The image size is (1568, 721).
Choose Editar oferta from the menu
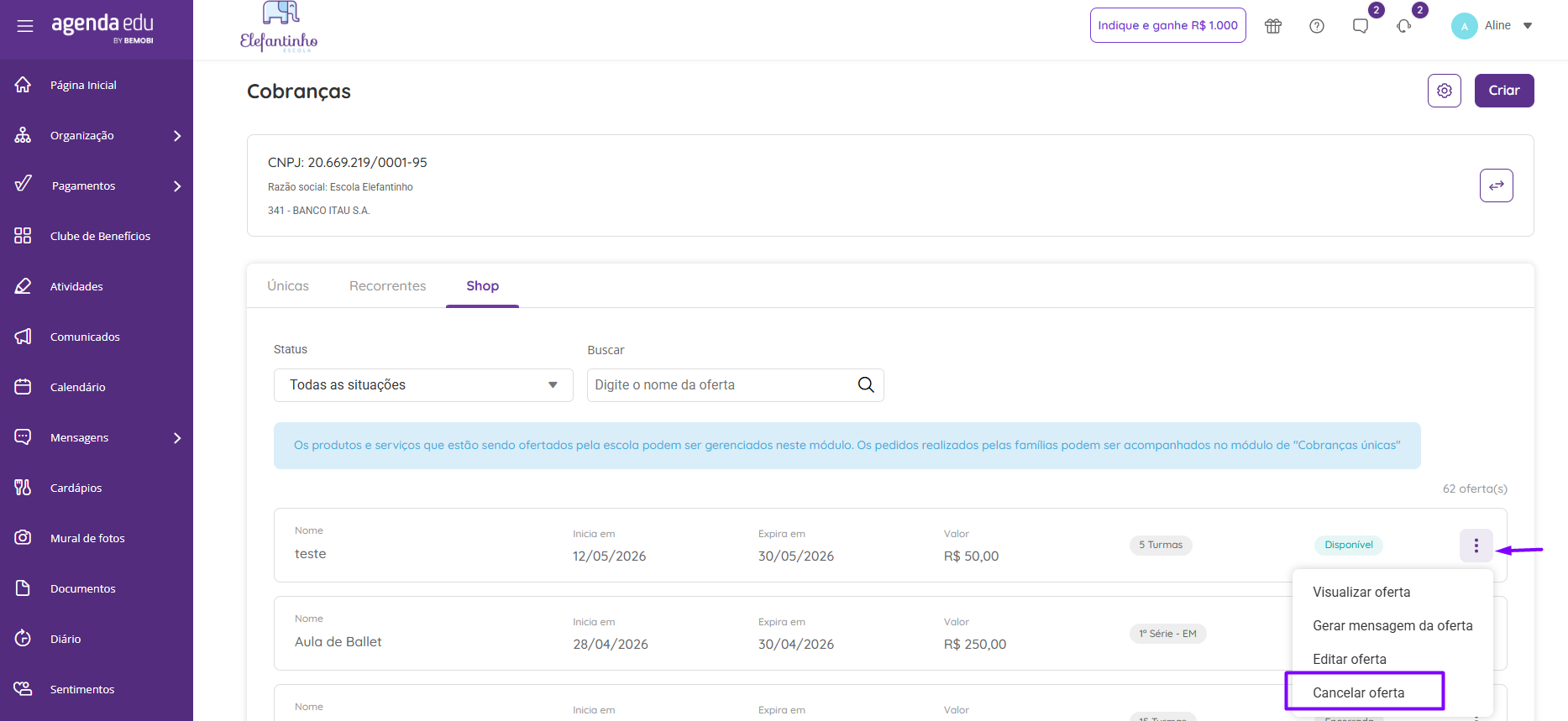click(x=1350, y=660)
